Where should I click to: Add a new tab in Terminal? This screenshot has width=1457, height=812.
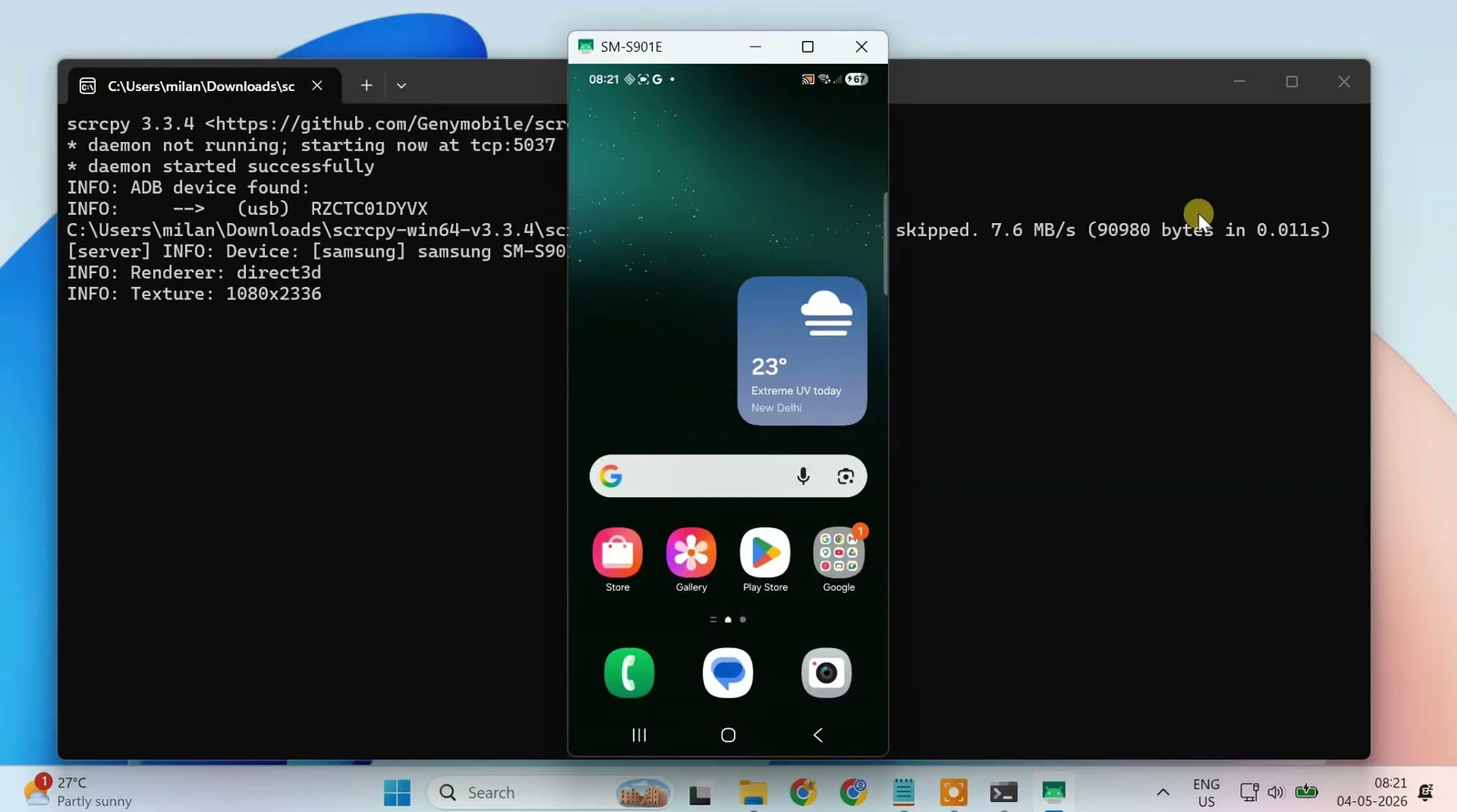tap(366, 86)
